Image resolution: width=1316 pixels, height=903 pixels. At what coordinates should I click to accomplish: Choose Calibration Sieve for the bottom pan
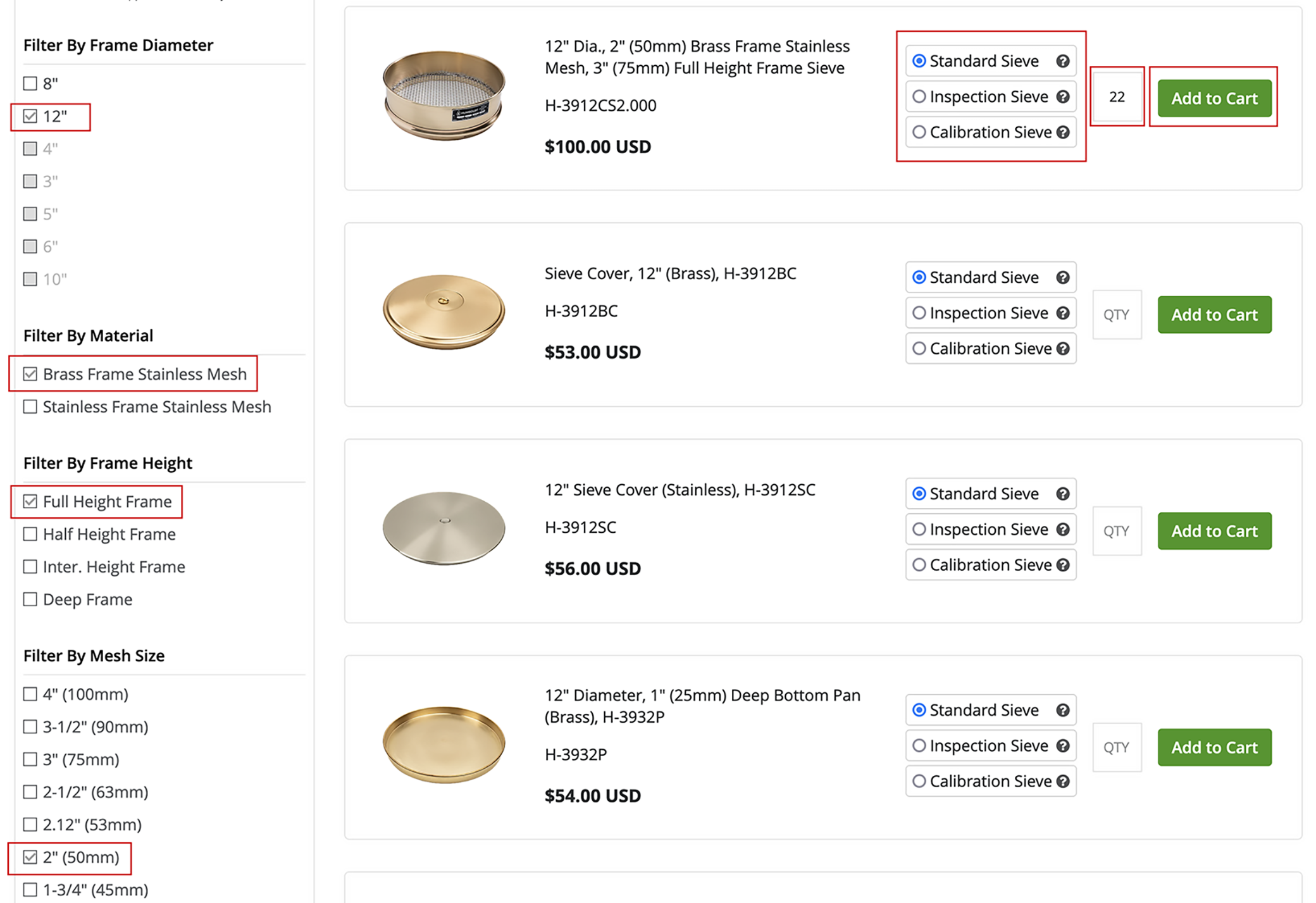pyautogui.click(x=919, y=782)
